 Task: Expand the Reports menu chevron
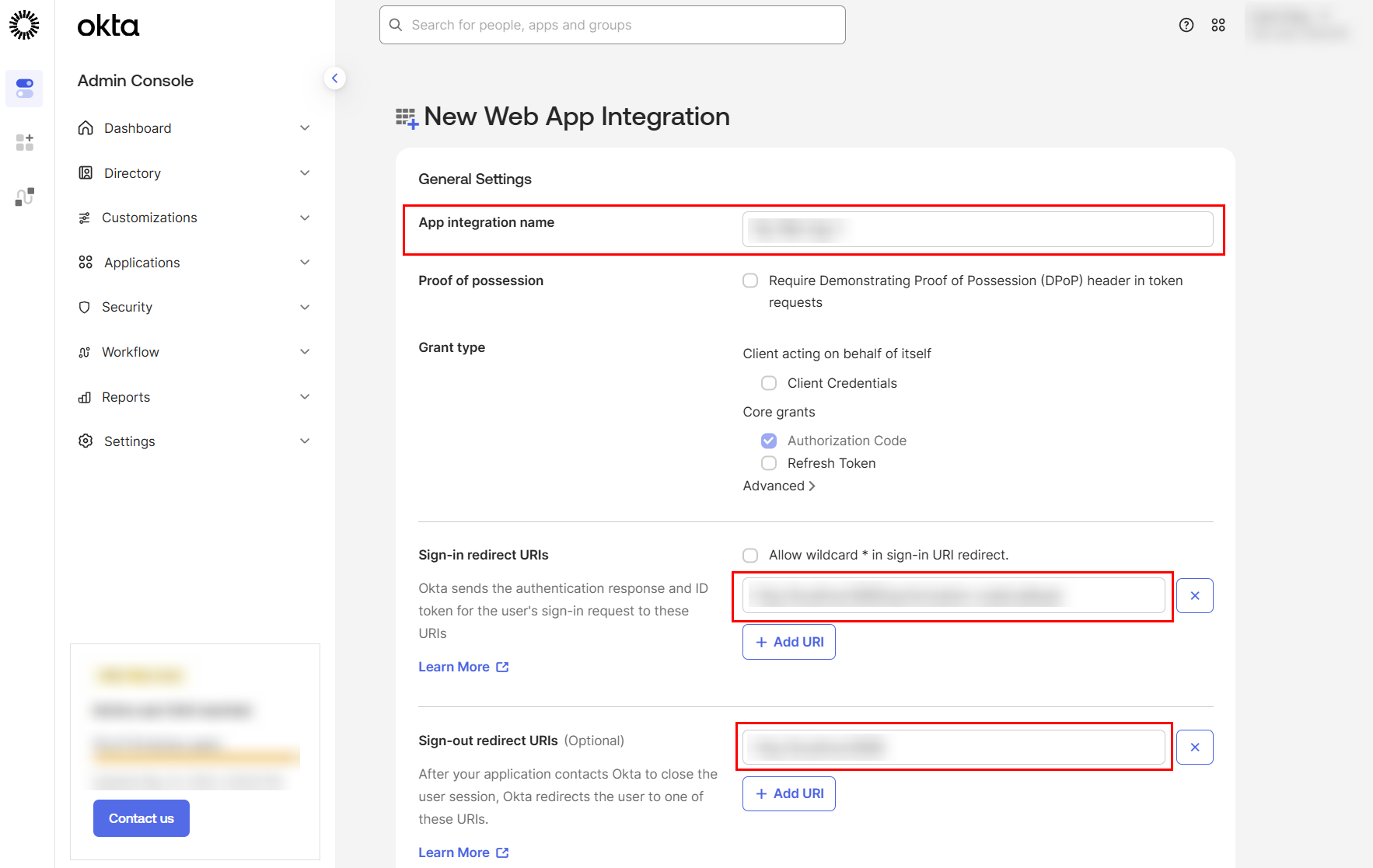[x=305, y=397]
